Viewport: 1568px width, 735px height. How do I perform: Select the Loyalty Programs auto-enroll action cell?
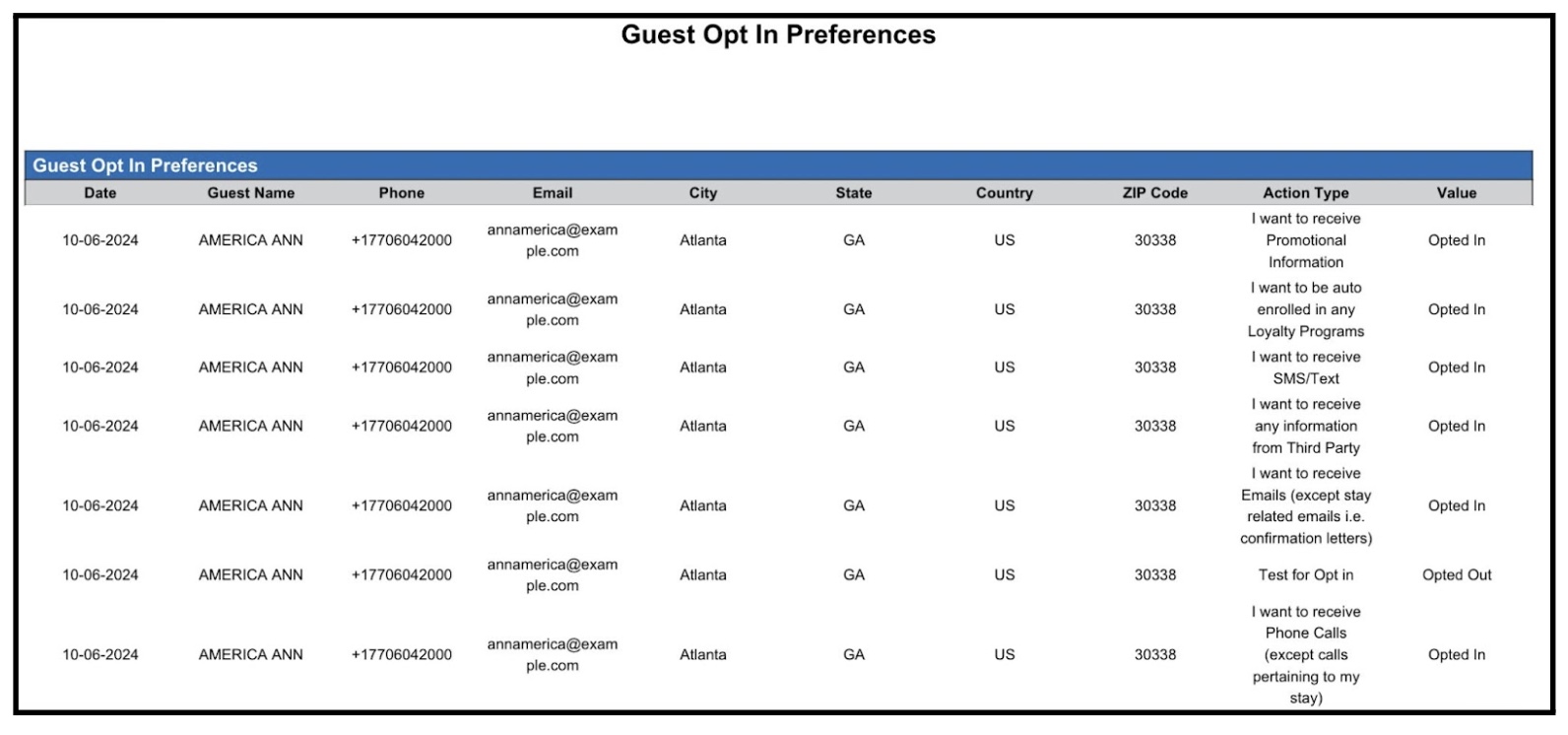pyautogui.click(x=1306, y=309)
